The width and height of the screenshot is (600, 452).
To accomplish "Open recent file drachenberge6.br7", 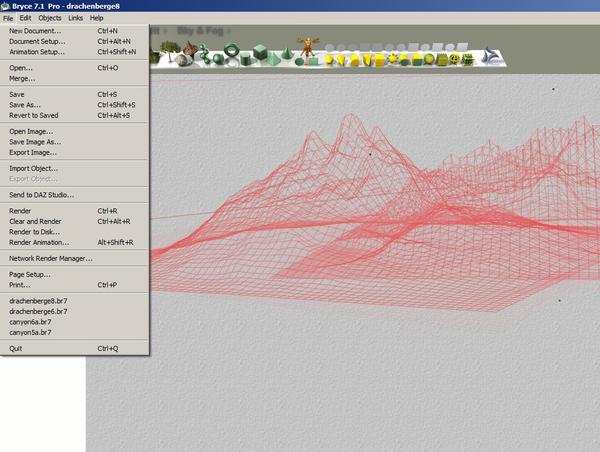I will point(74,312).
